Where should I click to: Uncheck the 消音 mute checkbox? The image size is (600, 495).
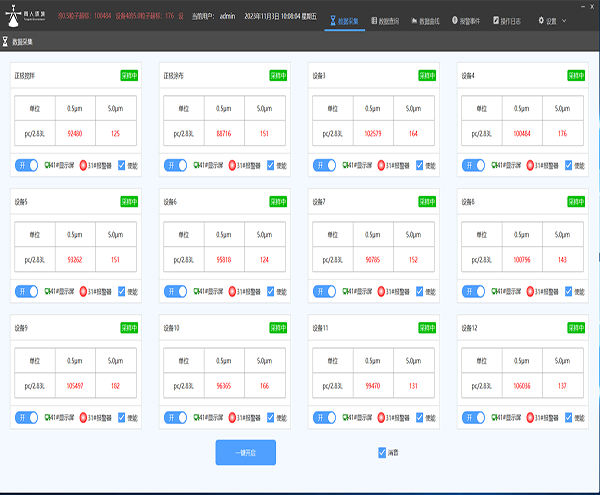click(382, 453)
